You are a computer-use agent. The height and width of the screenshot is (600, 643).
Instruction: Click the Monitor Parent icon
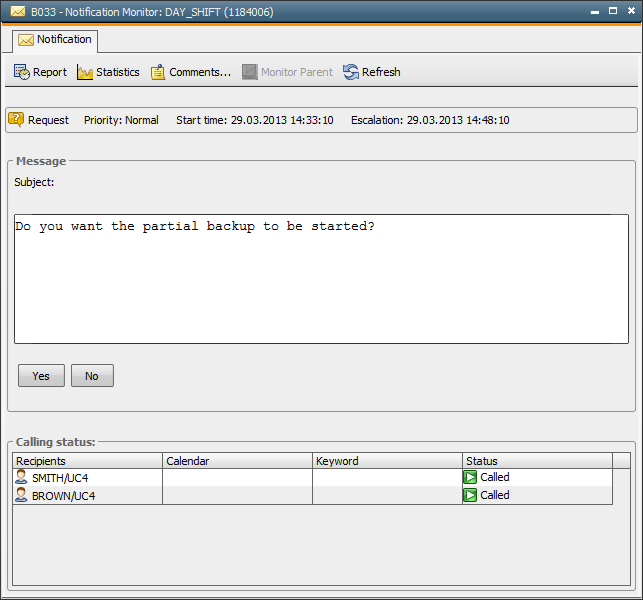250,72
